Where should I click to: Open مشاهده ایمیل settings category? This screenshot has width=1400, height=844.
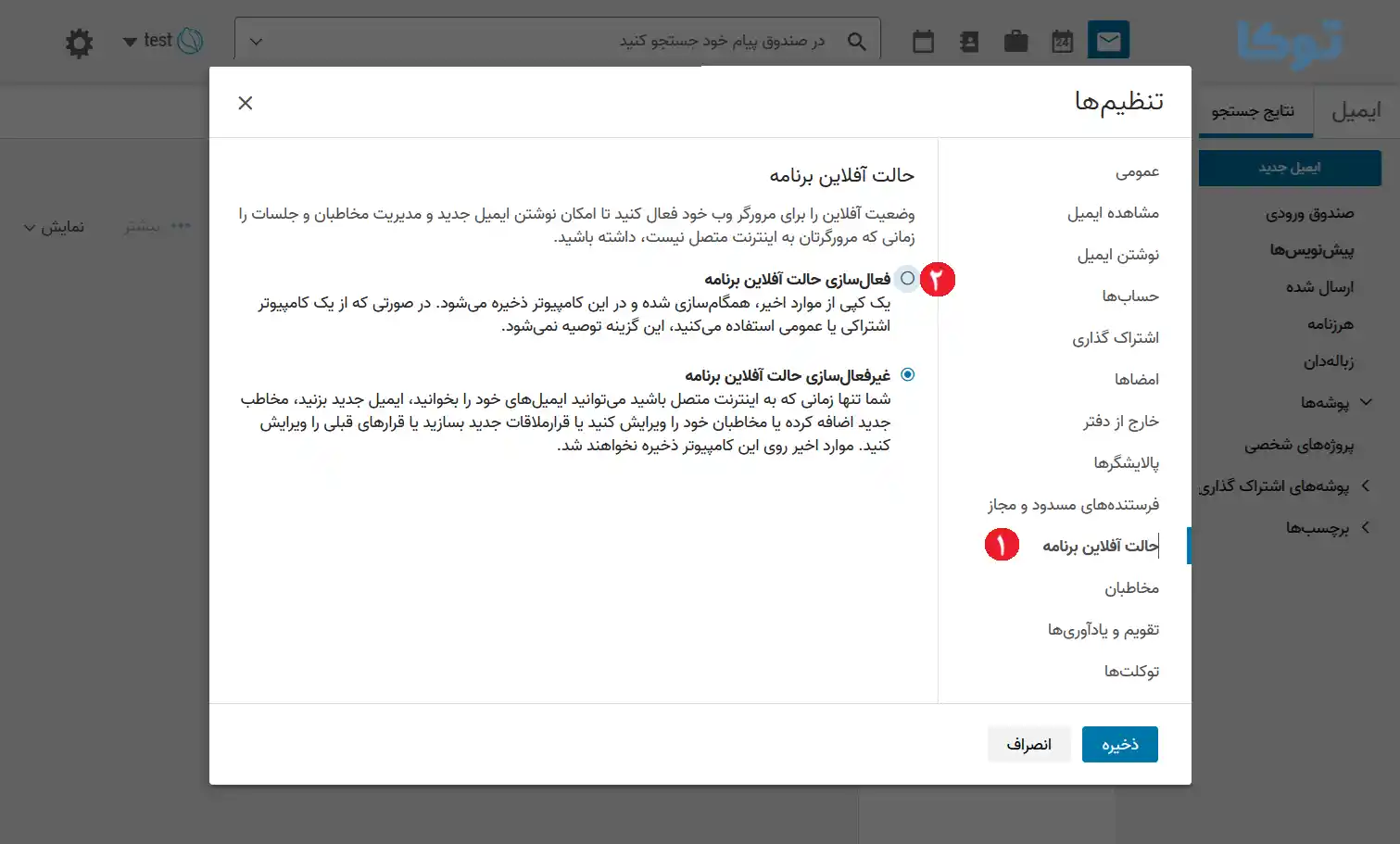coord(1113,213)
